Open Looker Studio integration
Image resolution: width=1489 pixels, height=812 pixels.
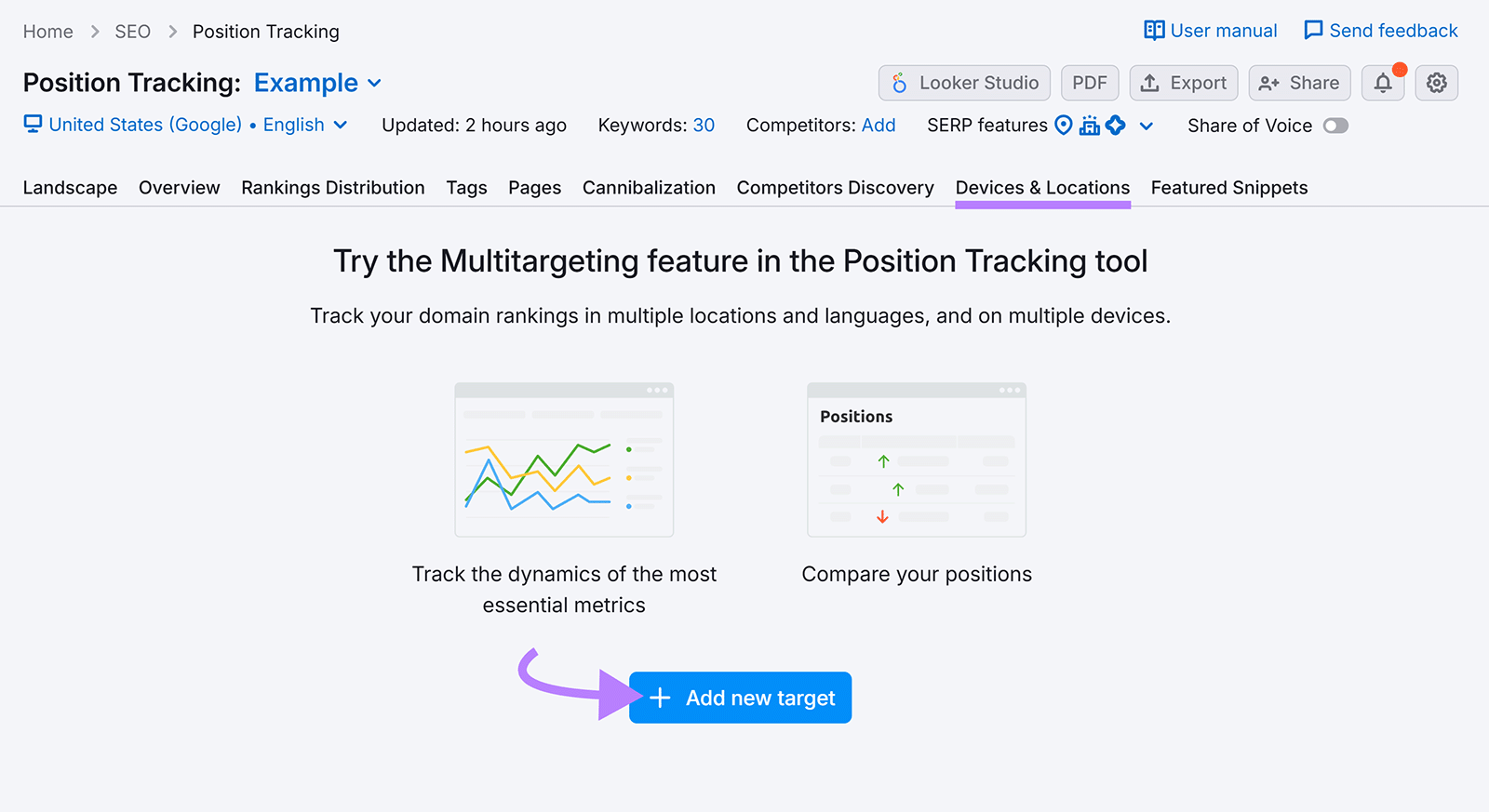[x=964, y=84]
